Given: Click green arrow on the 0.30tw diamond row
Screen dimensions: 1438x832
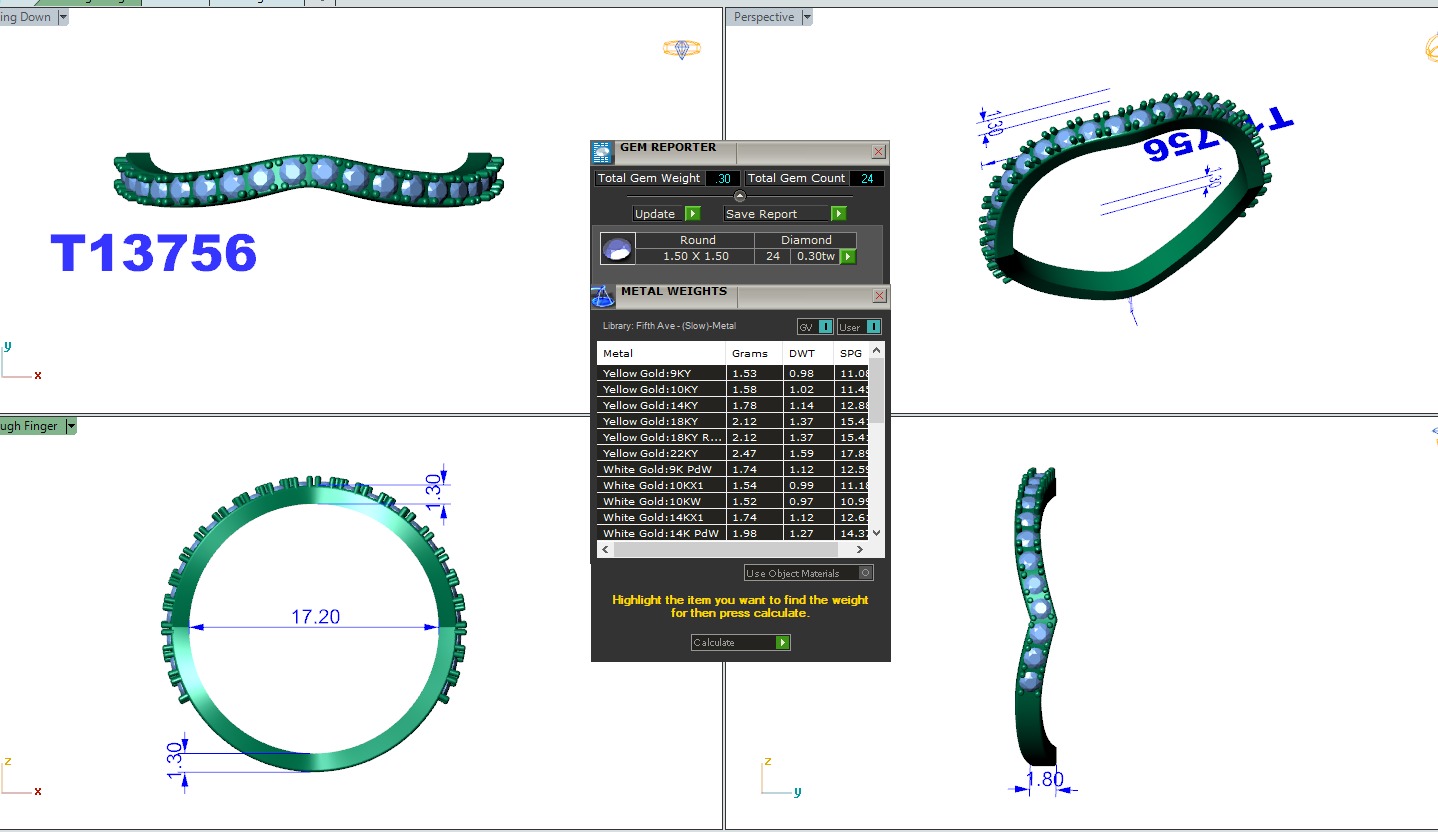Looking at the screenshot, I should (848, 257).
